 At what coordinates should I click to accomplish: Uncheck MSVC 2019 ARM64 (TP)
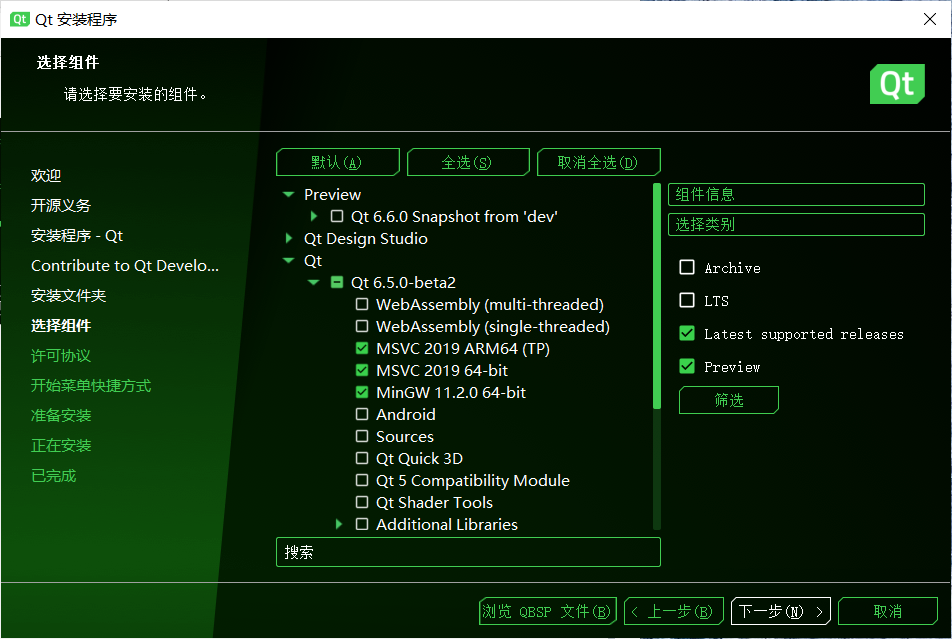pos(362,348)
